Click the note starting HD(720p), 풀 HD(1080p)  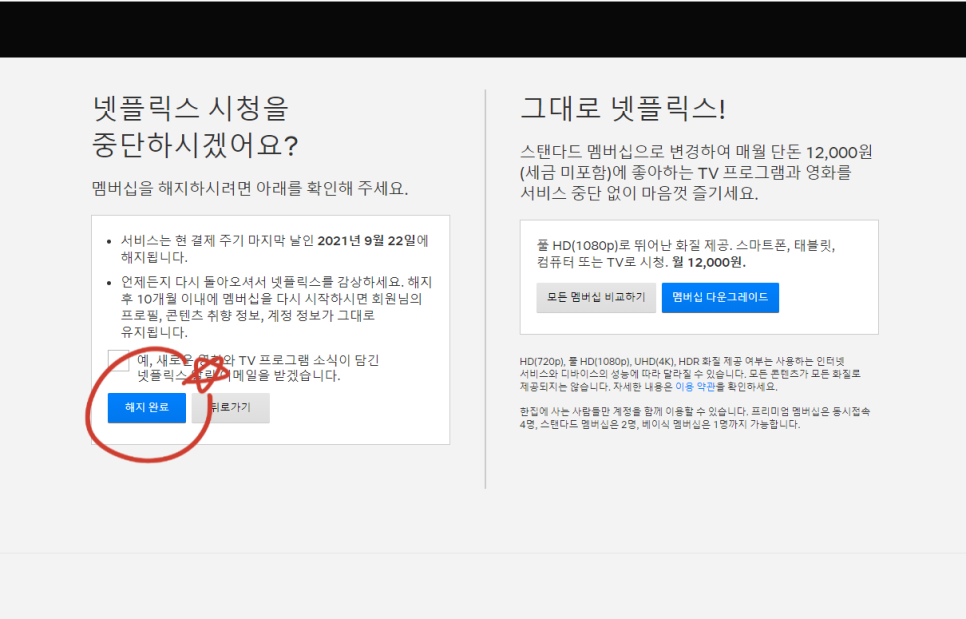[690, 374]
